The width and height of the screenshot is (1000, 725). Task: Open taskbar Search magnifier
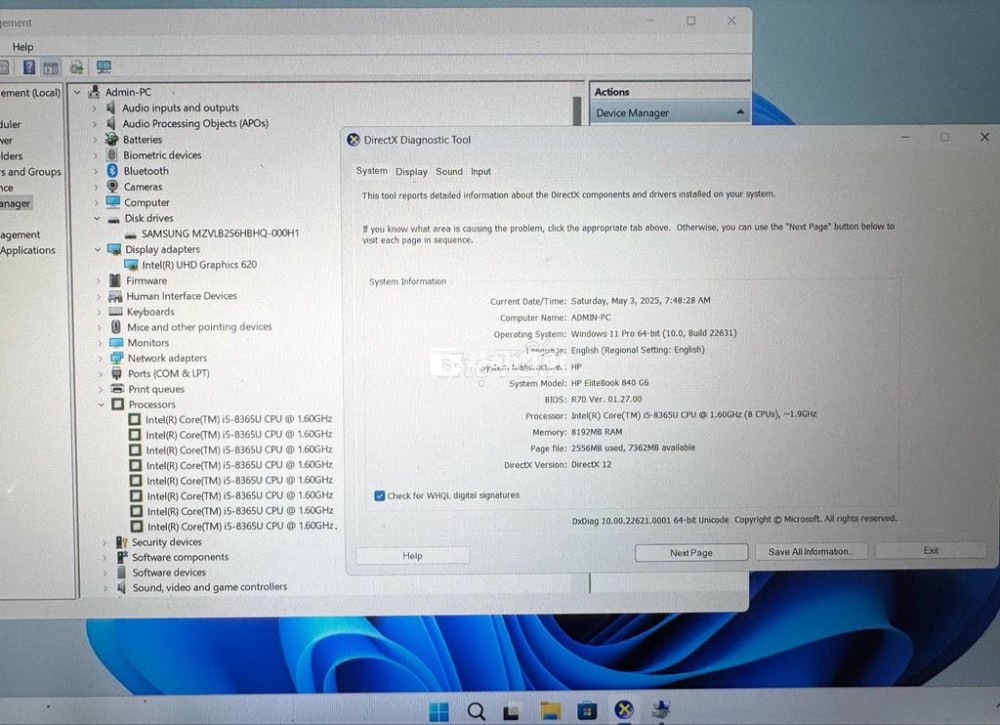click(x=476, y=710)
